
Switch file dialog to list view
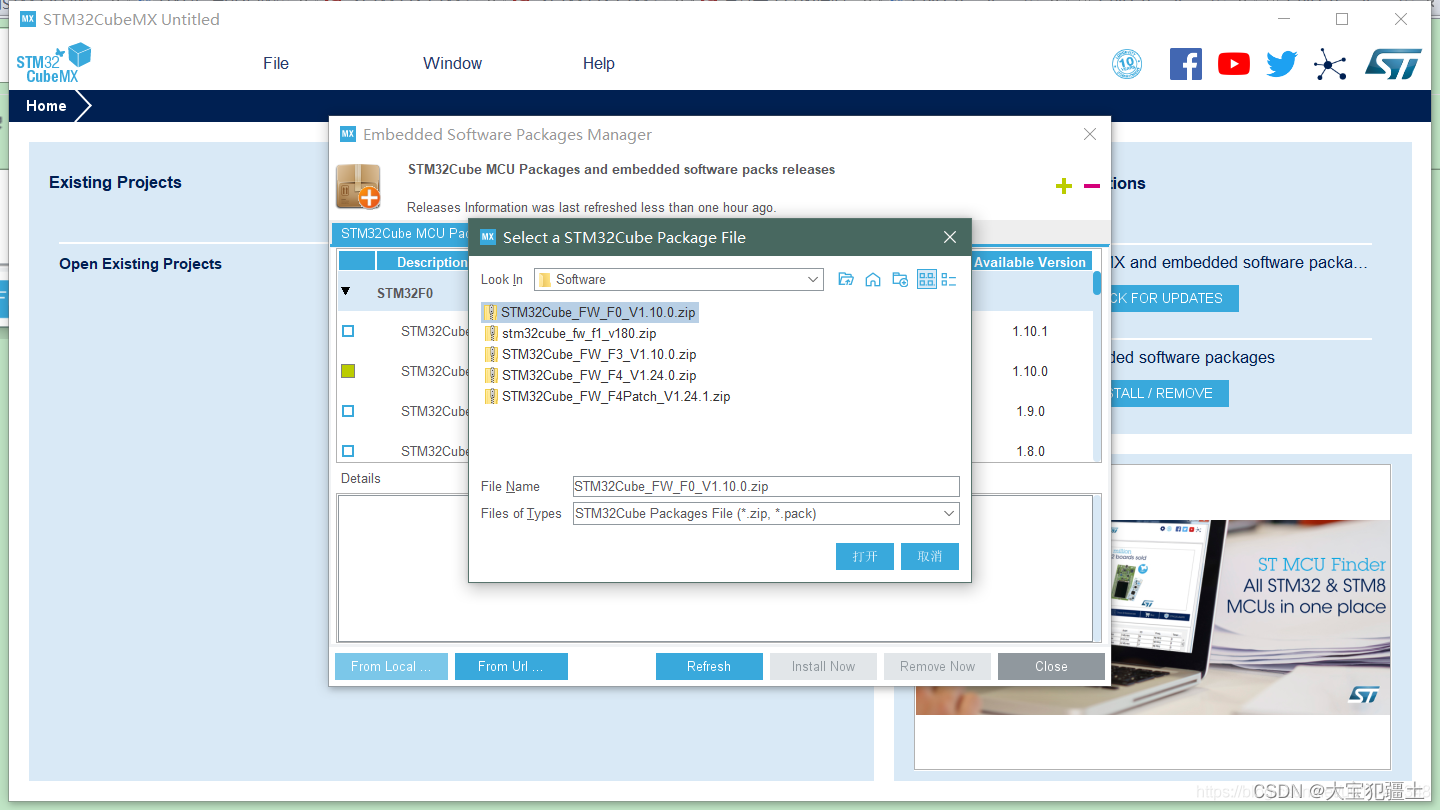926,280
